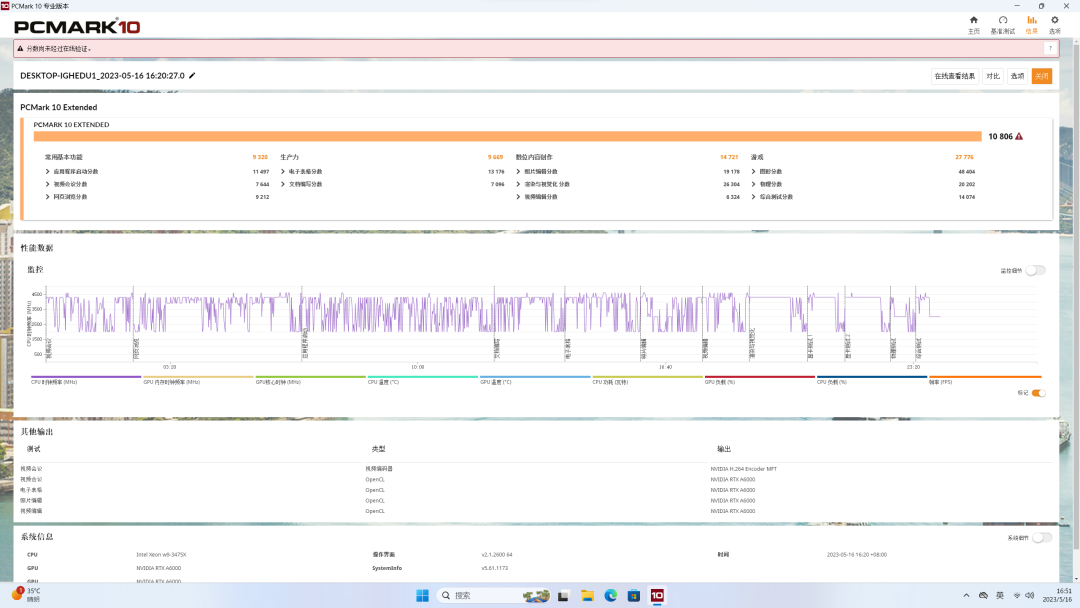Image resolution: width=1080 pixels, height=608 pixels.
Task: Expand 综合测试分数 row
Action: tap(754, 197)
